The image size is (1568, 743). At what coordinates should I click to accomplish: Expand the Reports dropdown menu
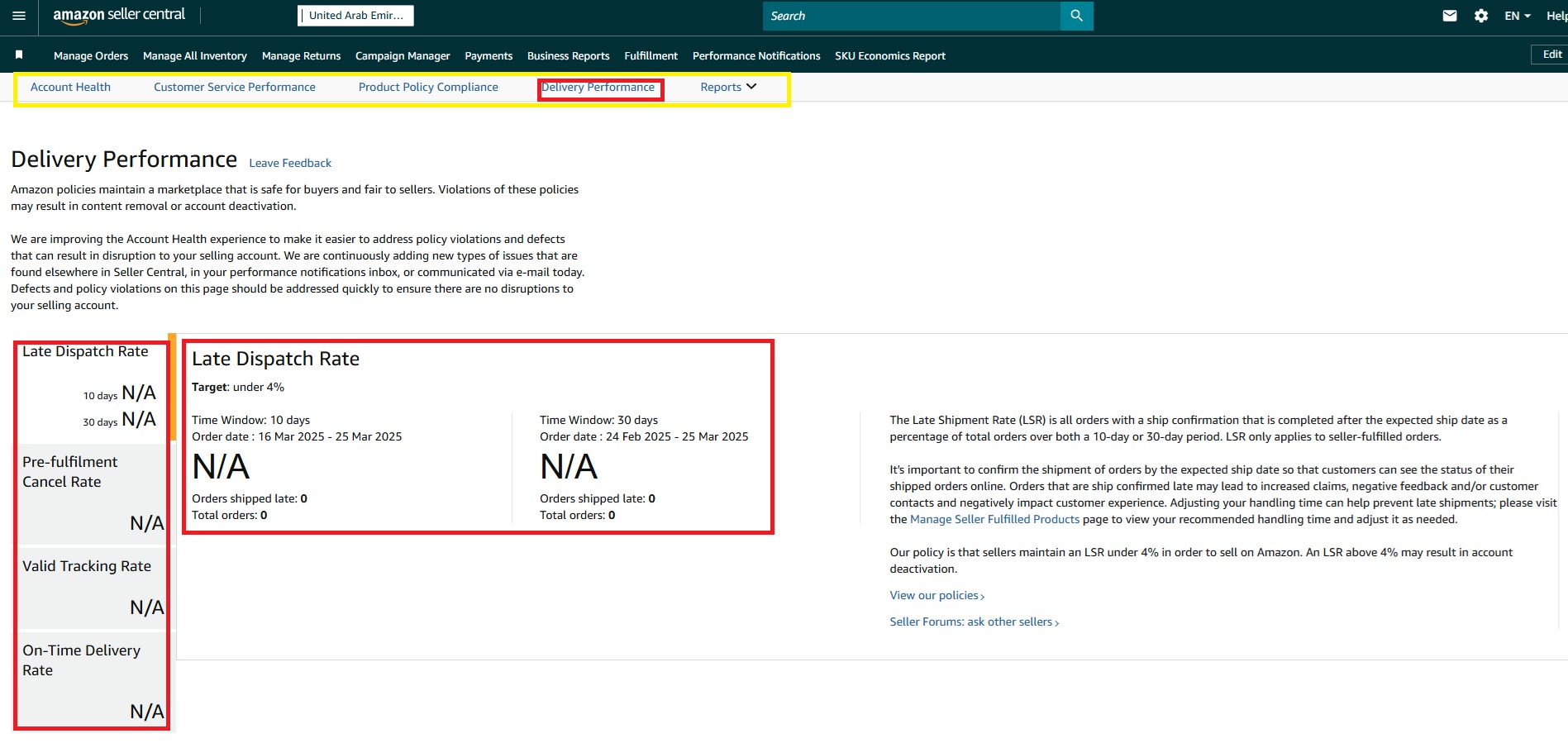(x=728, y=87)
